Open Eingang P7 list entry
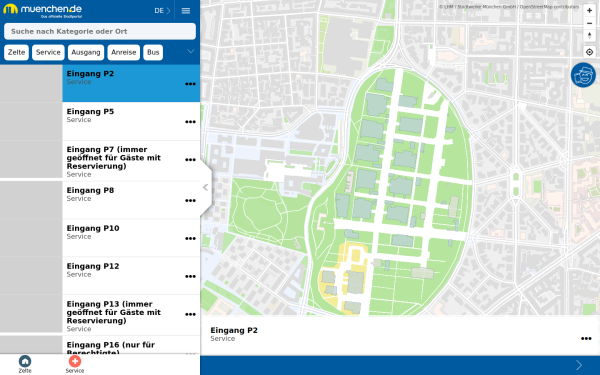The height and width of the screenshot is (375, 600). [x=100, y=160]
